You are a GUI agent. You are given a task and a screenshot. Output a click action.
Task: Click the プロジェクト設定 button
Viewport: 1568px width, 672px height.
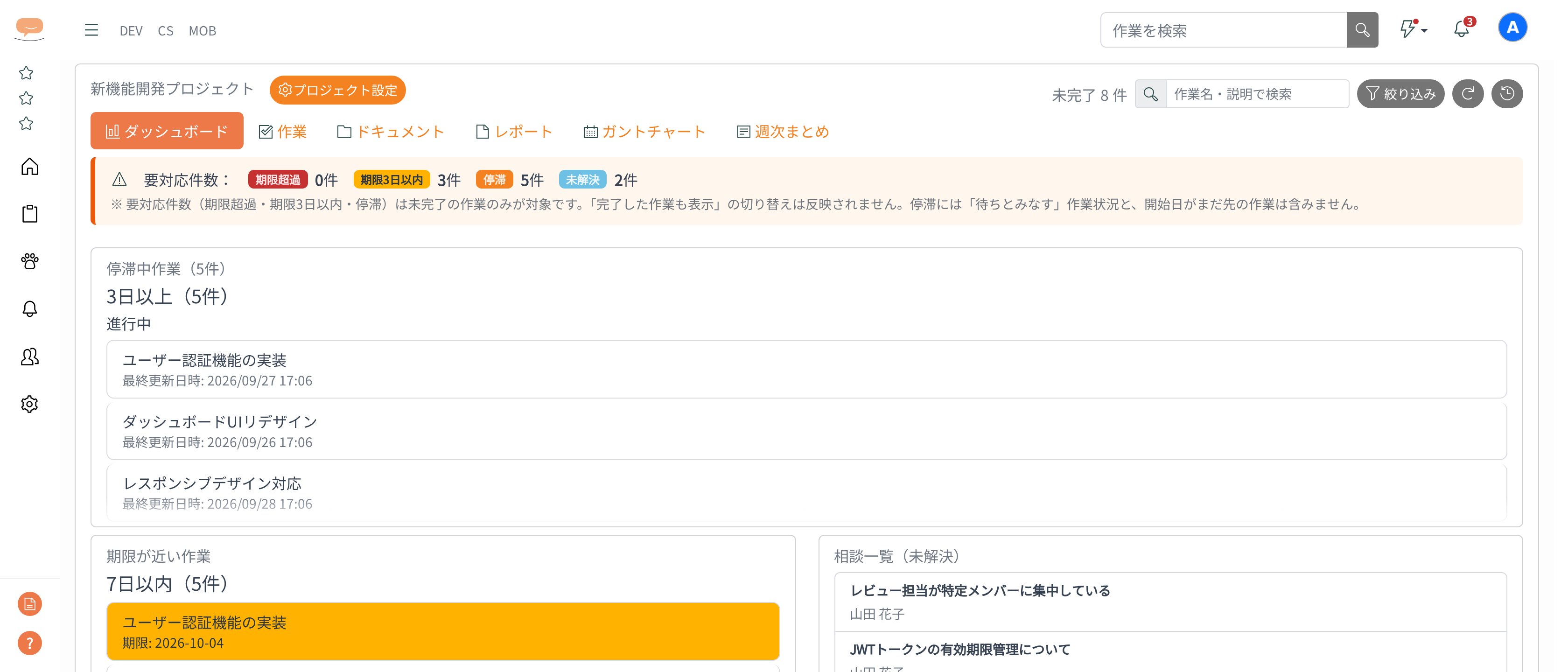338,90
